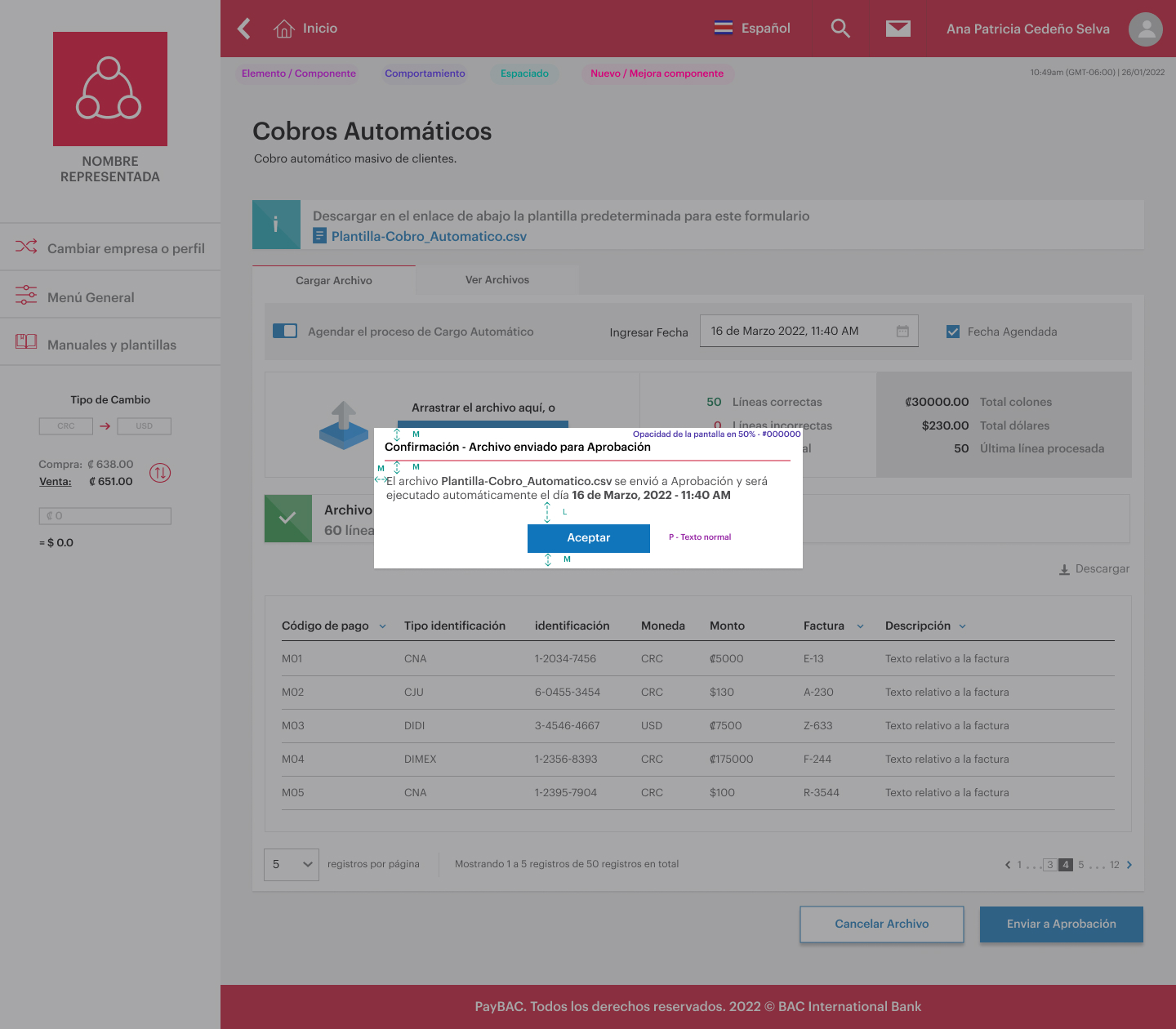Click the blue file upload icon
Screen dimensions: 1176x1029
pos(345,425)
